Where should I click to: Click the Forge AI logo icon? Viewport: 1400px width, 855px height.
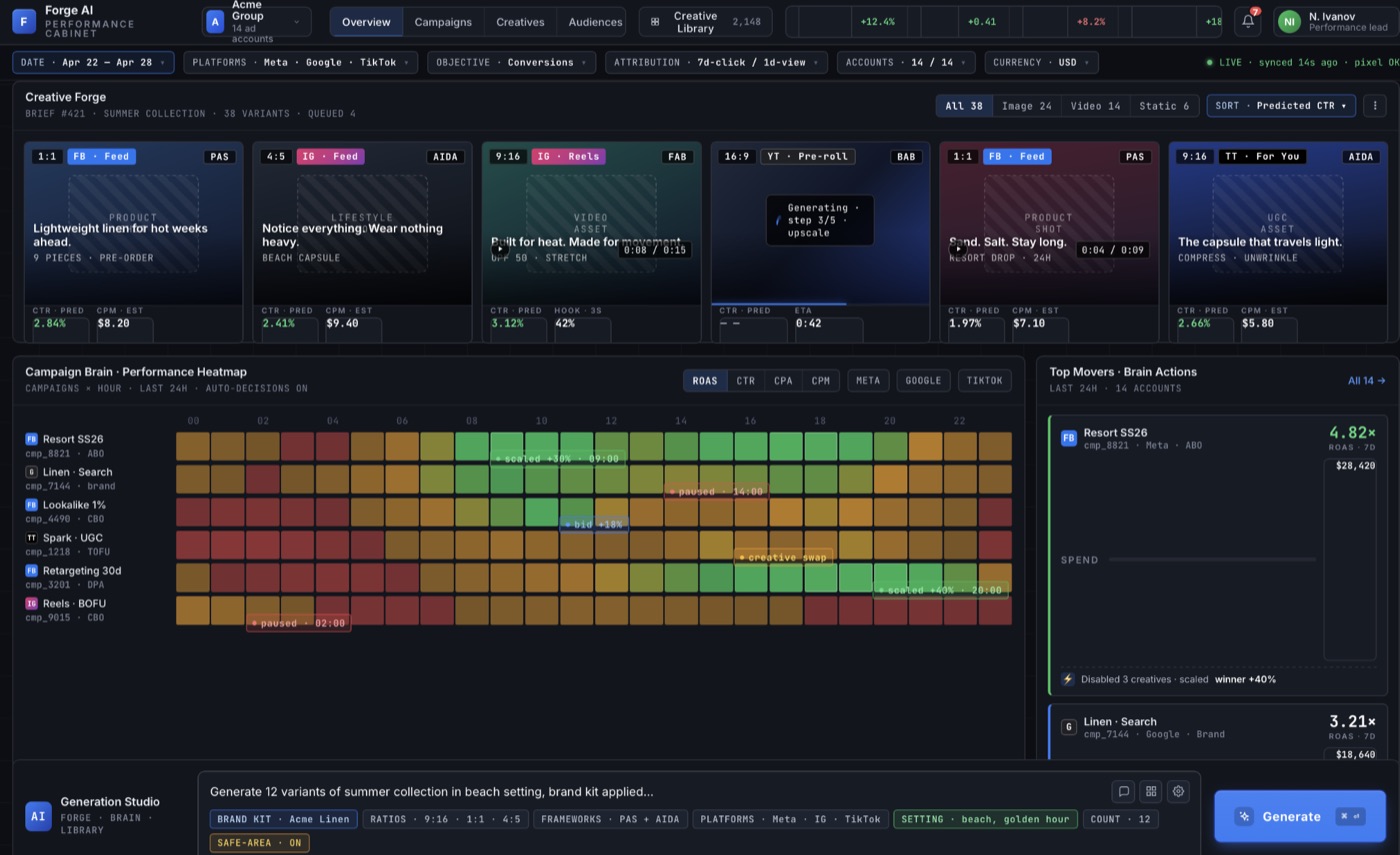[x=24, y=21]
